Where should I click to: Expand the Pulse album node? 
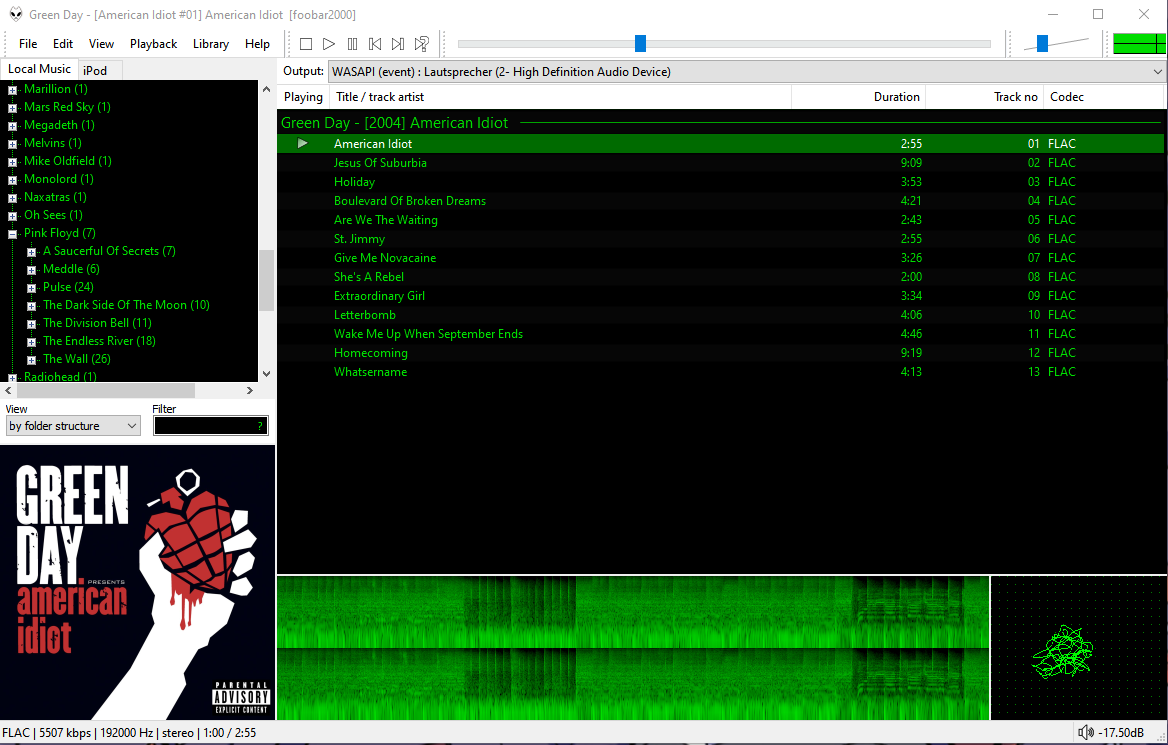coord(31,288)
